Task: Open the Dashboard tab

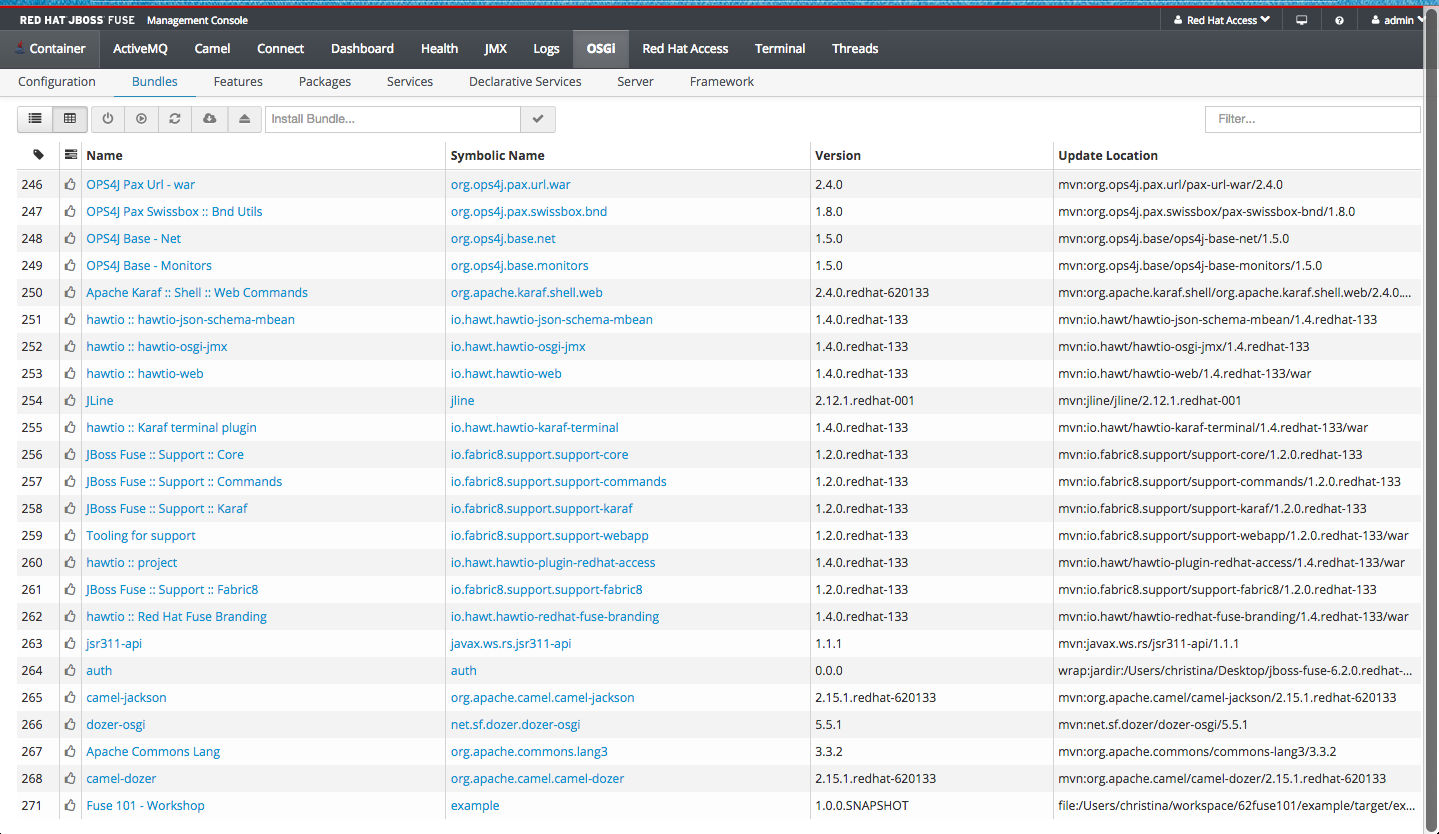Action: click(x=362, y=48)
